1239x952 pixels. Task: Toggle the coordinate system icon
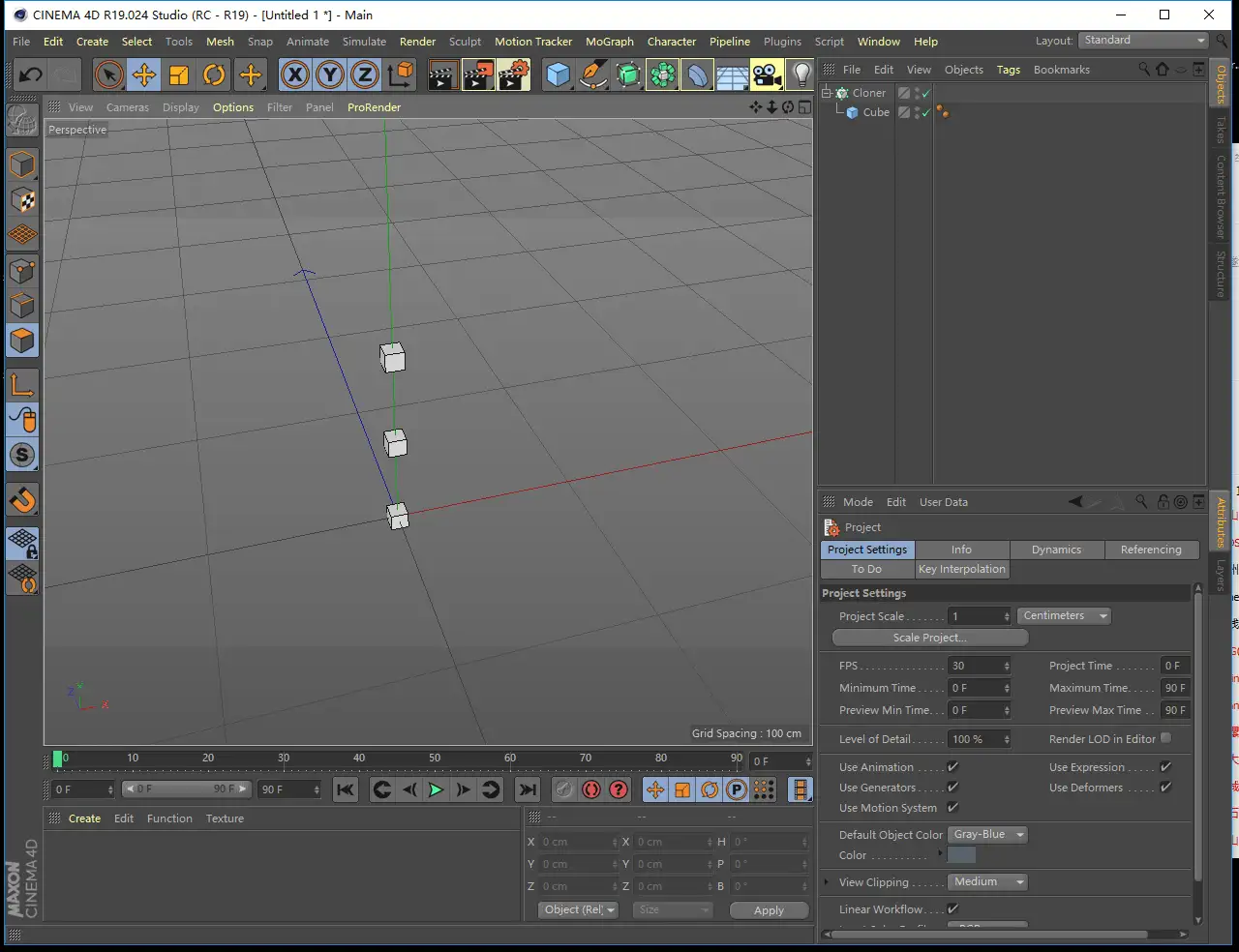400,74
